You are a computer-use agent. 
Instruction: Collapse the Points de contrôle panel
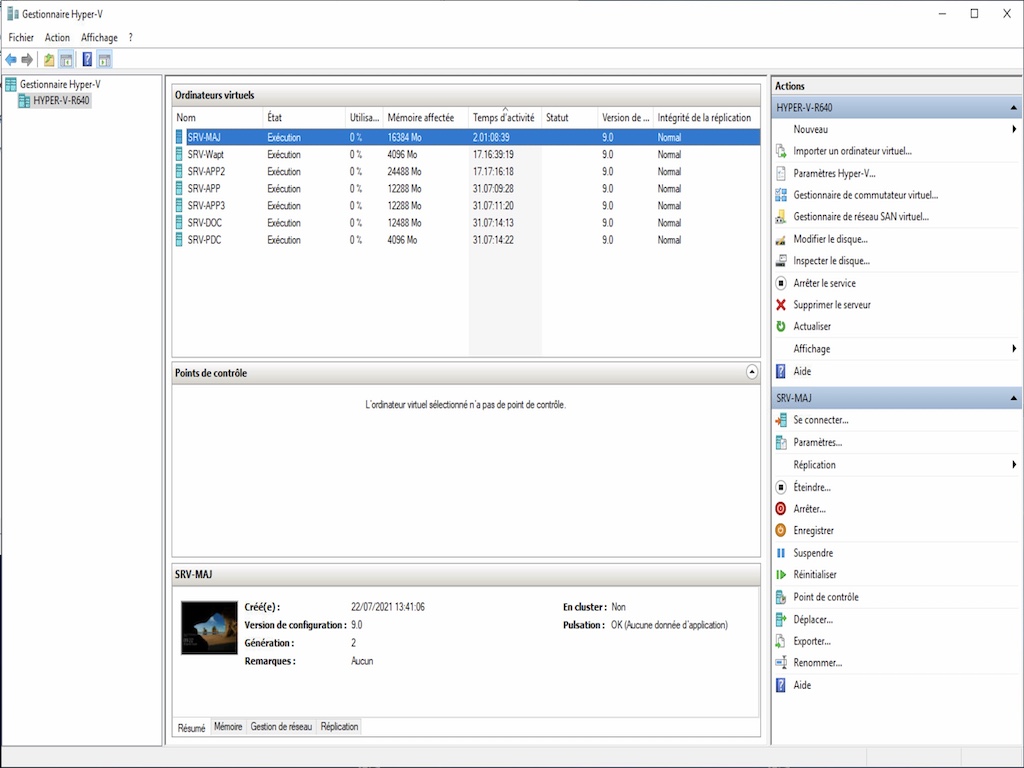click(x=752, y=372)
